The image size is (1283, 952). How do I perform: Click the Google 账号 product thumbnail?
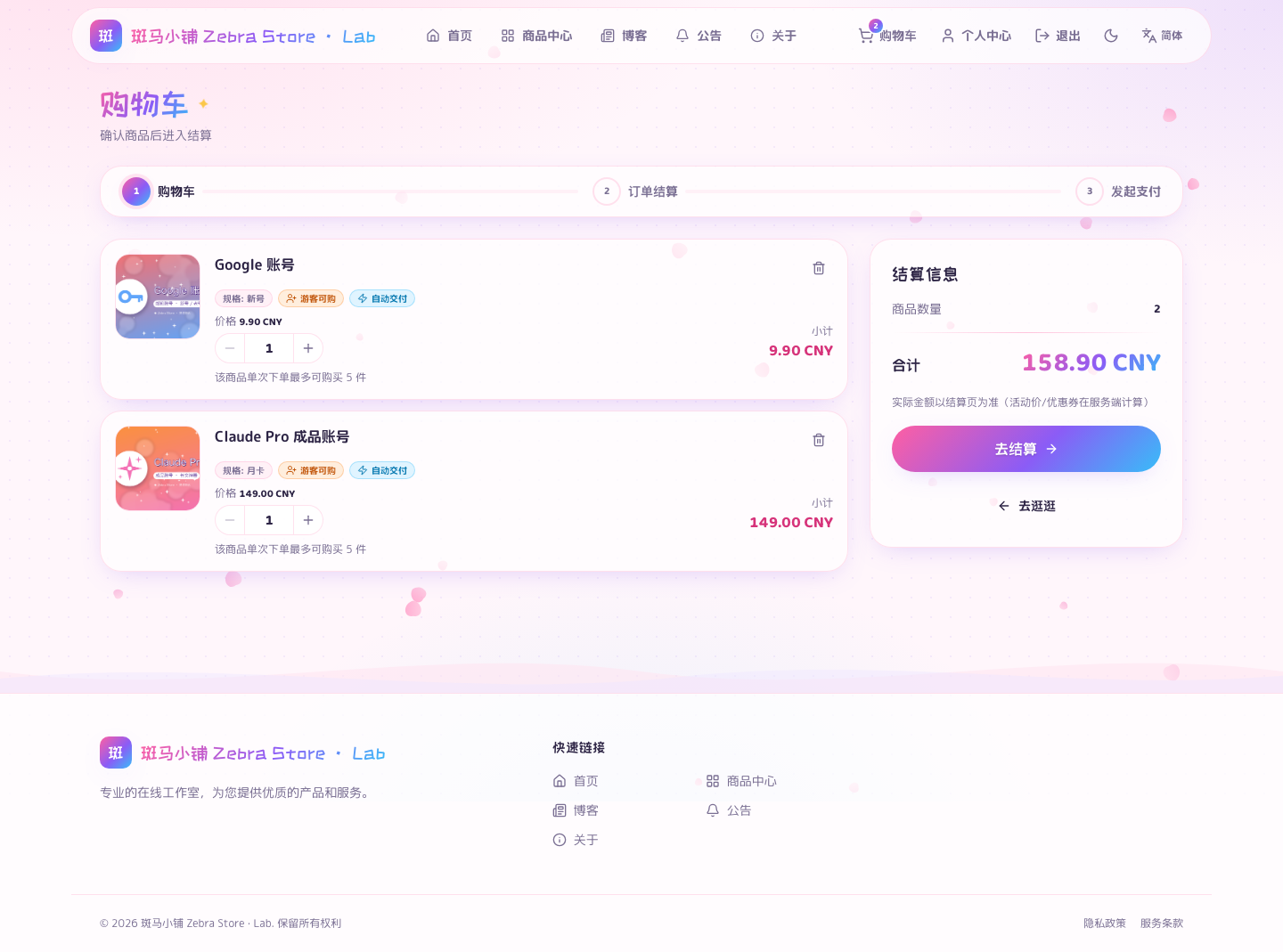(x=158, y=297)
